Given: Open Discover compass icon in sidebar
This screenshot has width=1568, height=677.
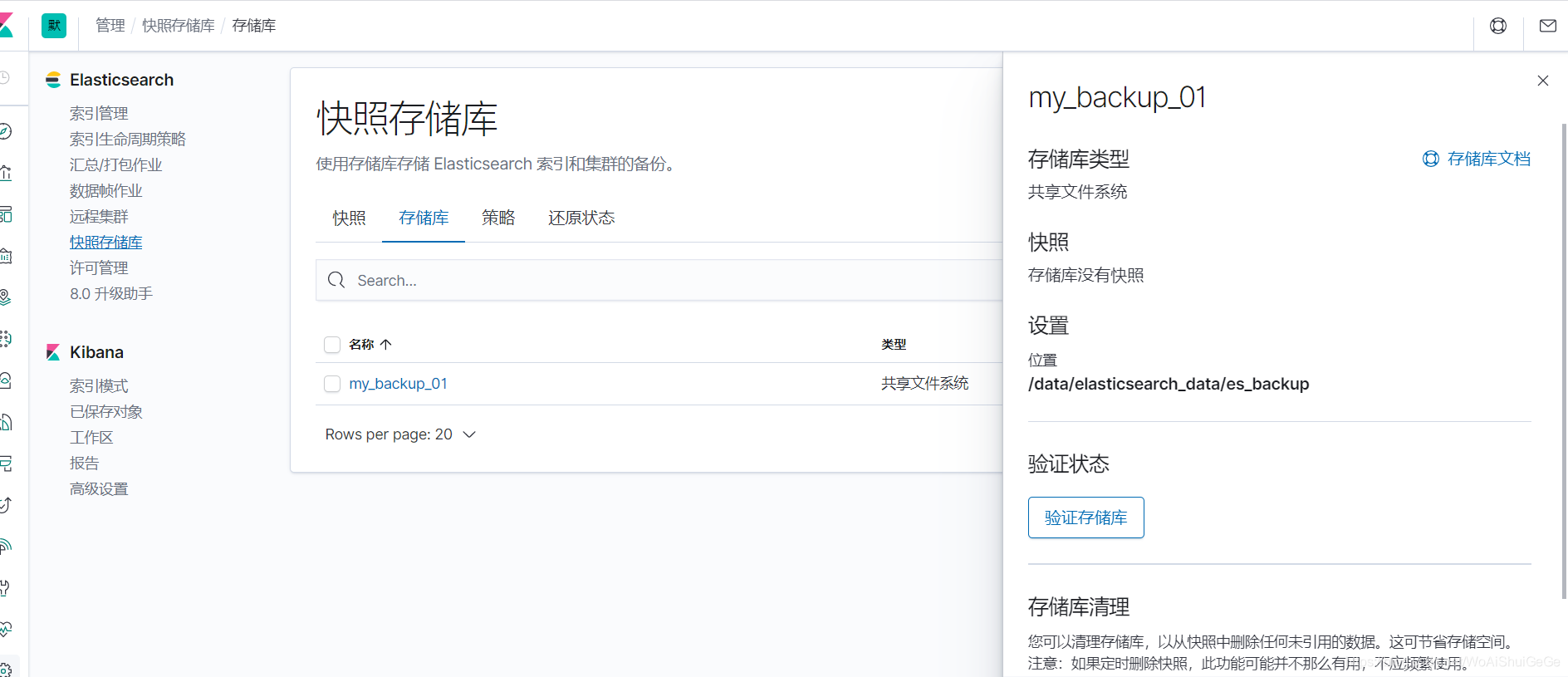Looking at the screenshot, I should pyautogui.click(x=5, y=131).
